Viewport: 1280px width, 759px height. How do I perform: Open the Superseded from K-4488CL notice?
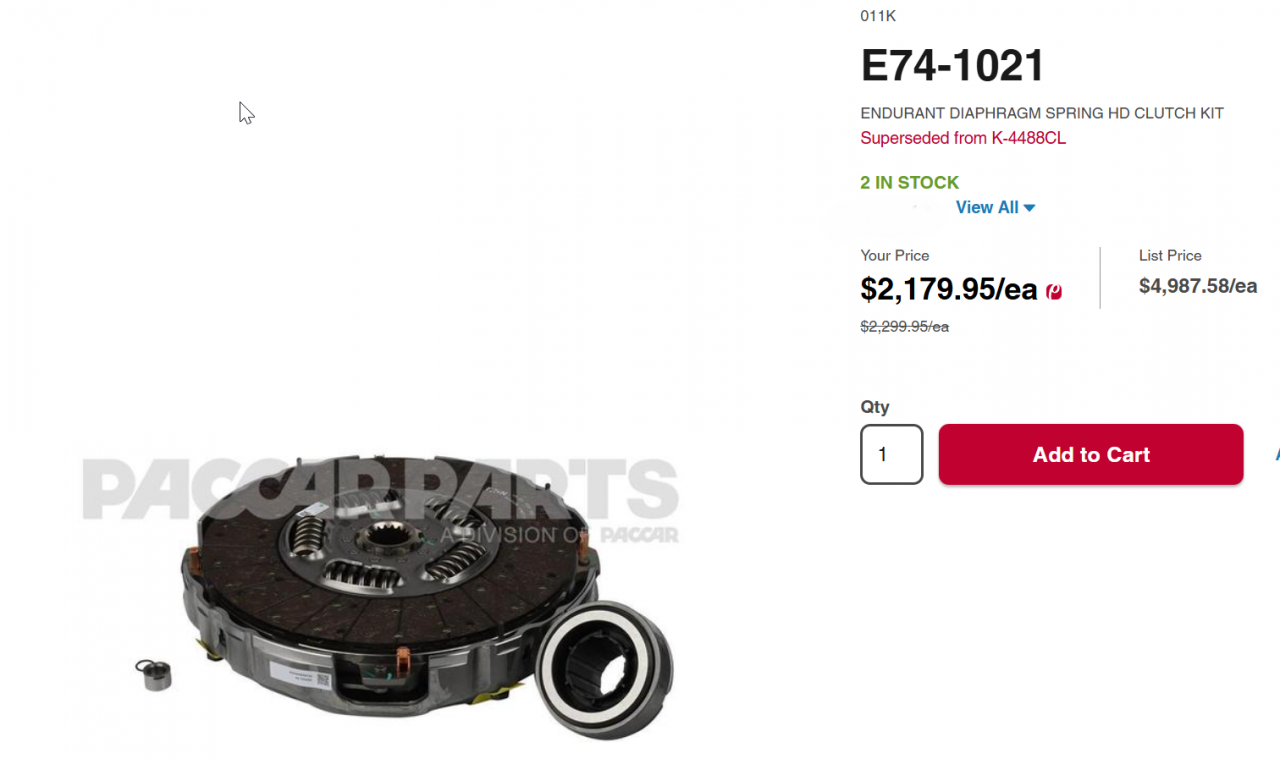coord(963,138)
